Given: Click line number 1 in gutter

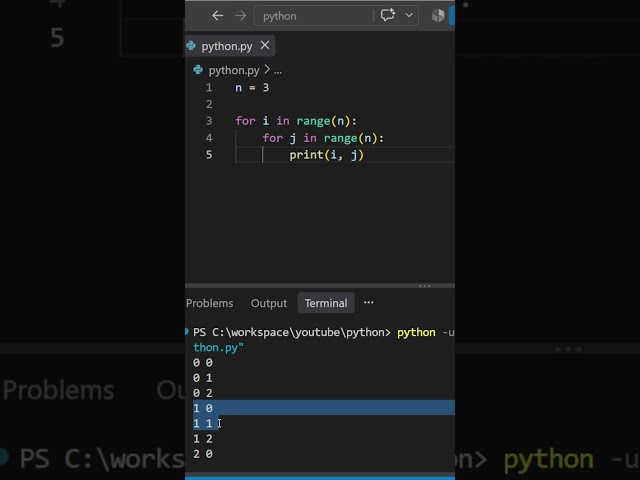Looking at the screenshot, I should [209, 87].
